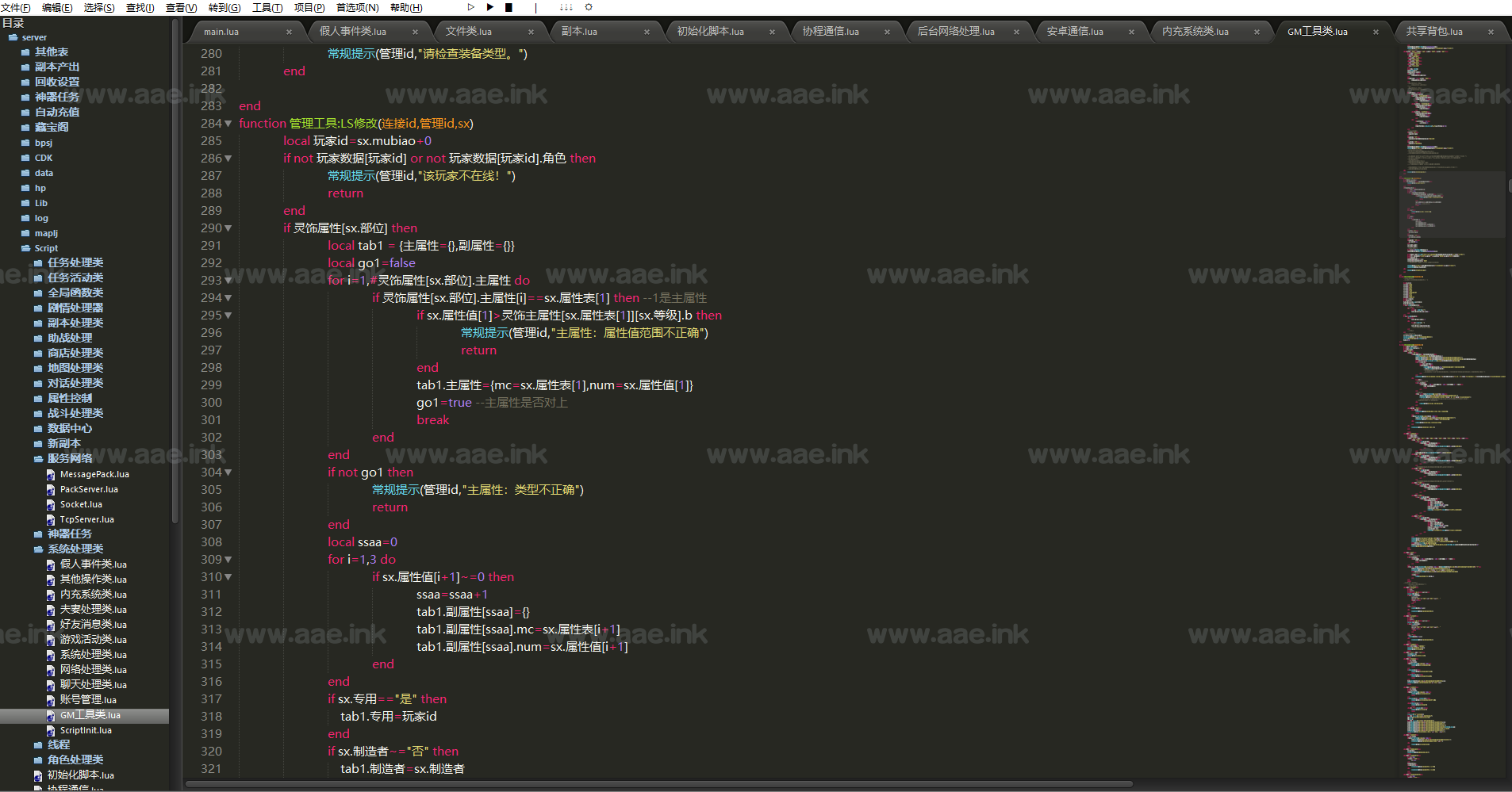1512x792 pixels.
Task: Close the 假人事件类.lua tab
Action: pos(415,32)
